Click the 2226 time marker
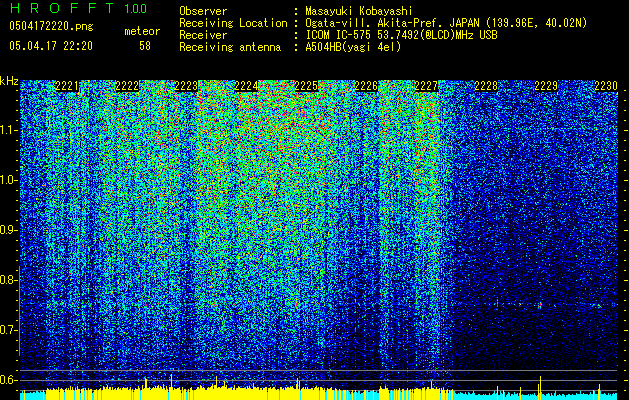 [366, 86]
